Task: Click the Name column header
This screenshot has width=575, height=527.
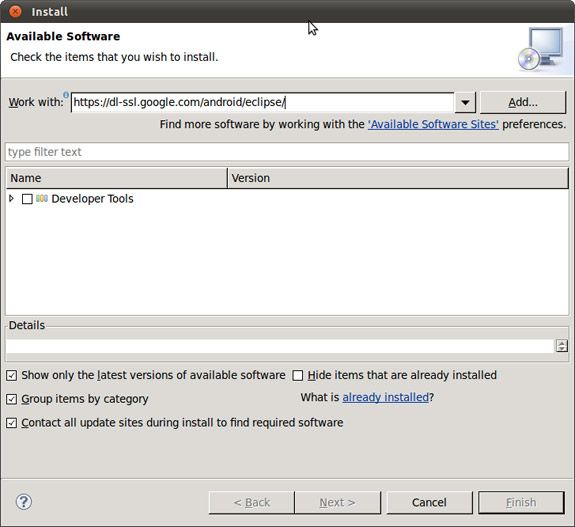Action: click(117, 178)
